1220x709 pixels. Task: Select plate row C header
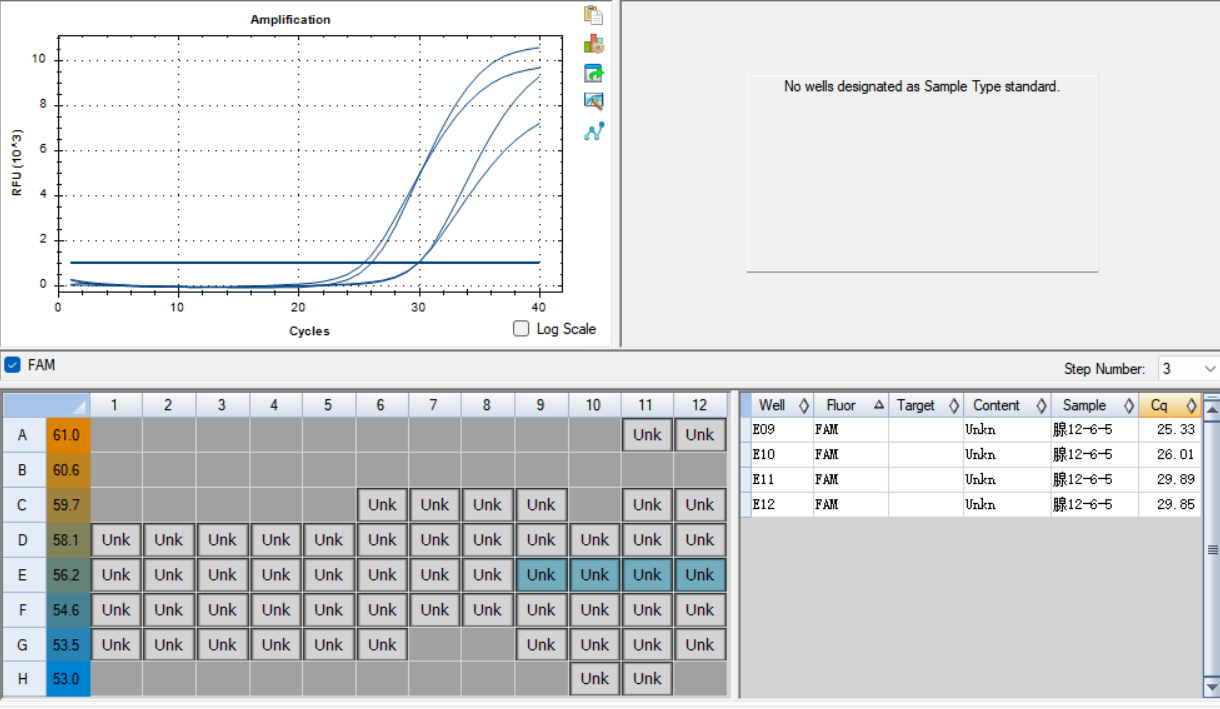[x=22, y=505]
